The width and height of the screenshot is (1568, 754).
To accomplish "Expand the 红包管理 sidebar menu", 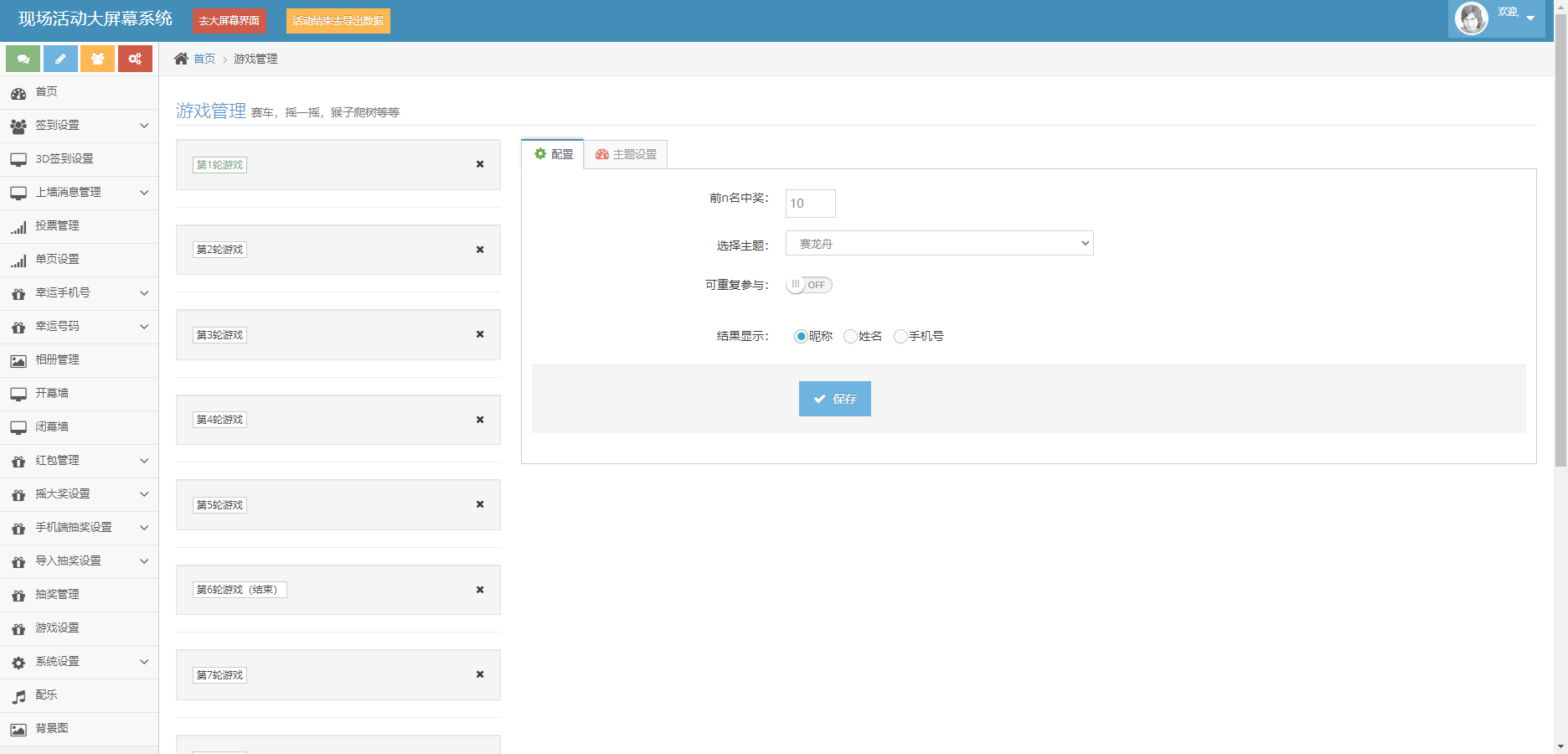I will 80,461.
